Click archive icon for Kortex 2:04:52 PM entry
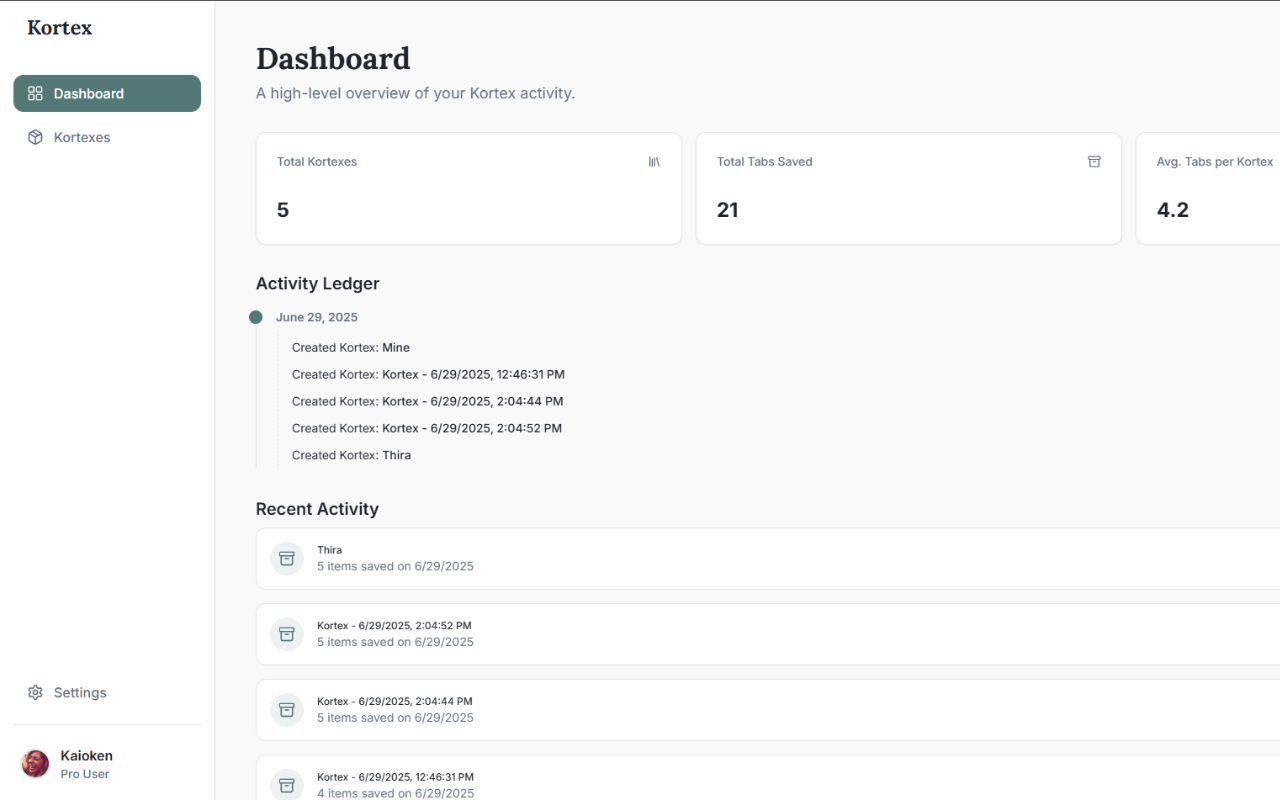 [x=287, y=634]
